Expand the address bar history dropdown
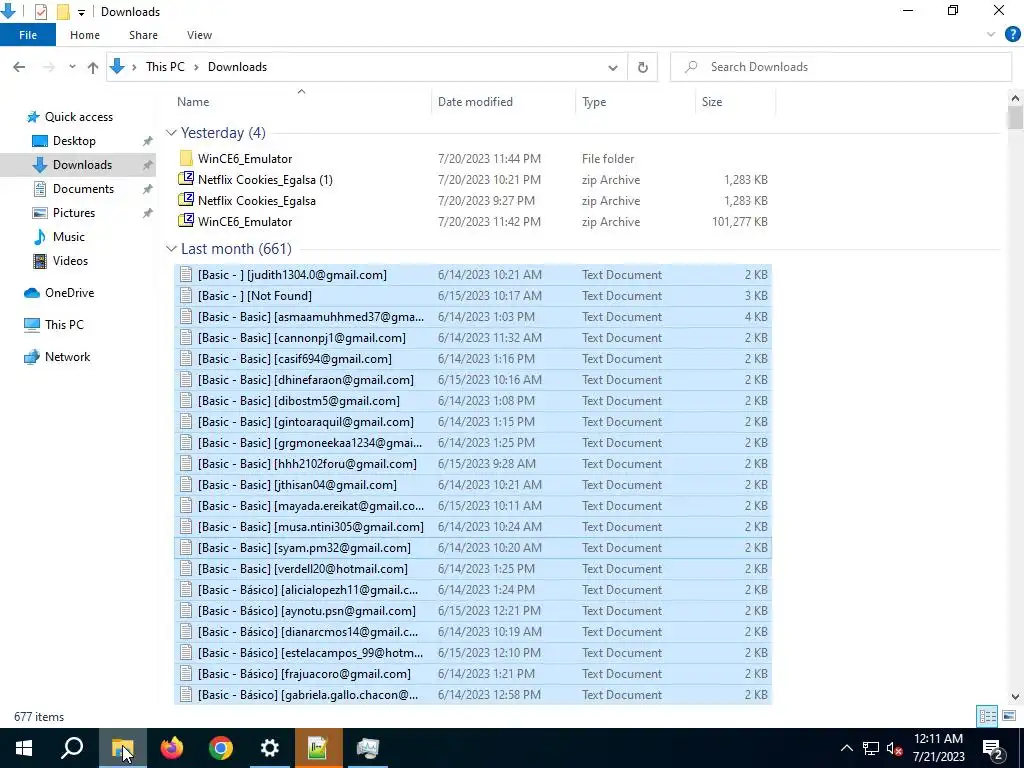 (x=613, y=67)
